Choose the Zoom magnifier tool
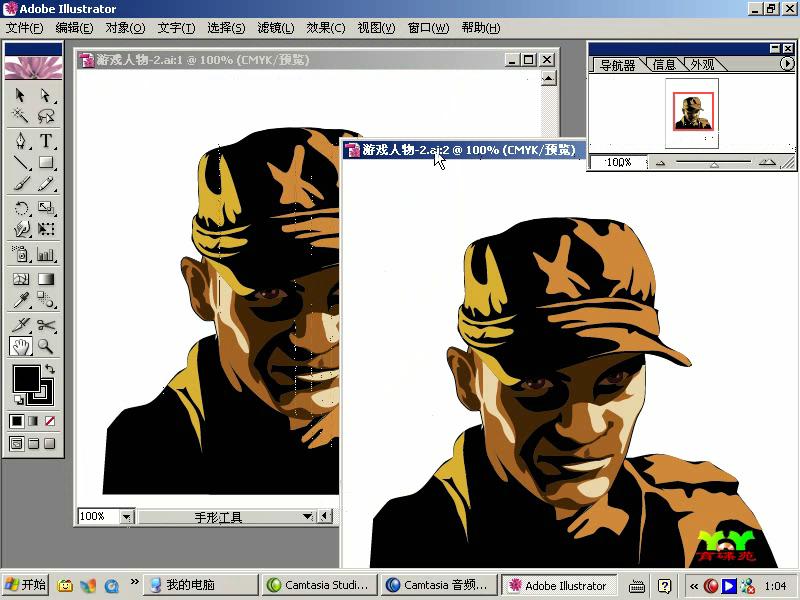Image resolution: width=800 pixels, height=600 pixels. 45,346
